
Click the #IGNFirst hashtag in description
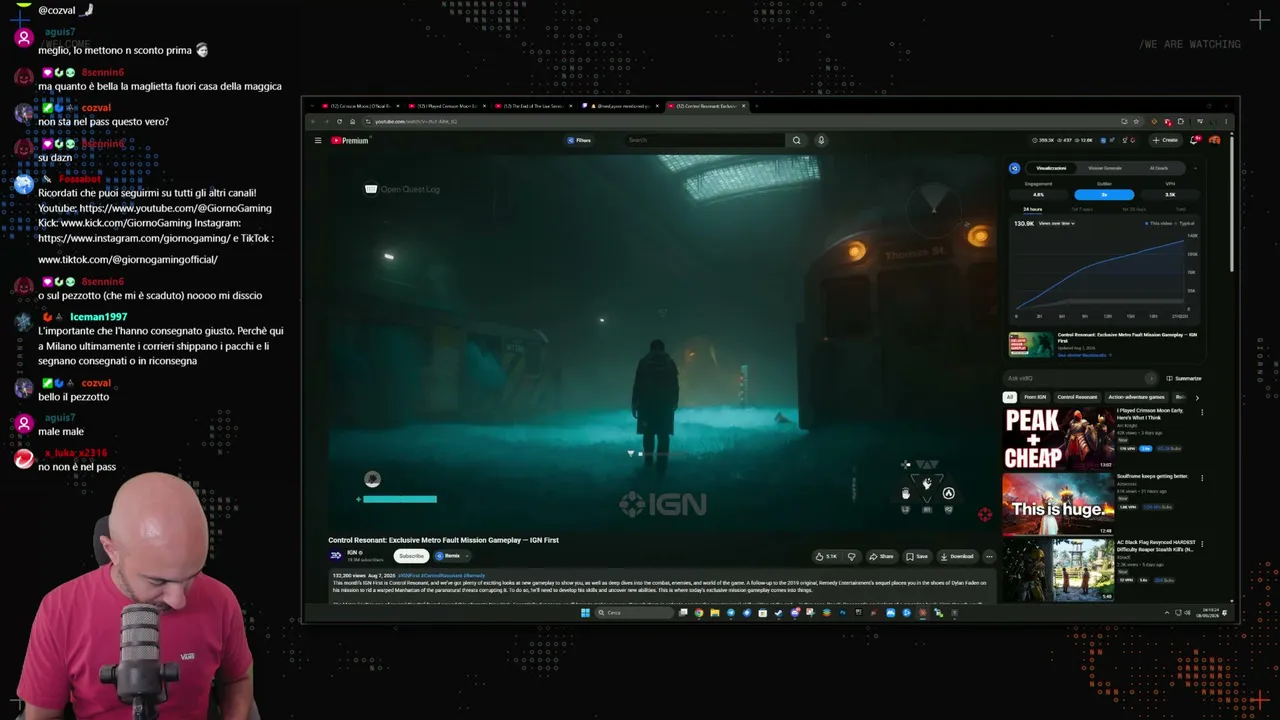point(409,575)
